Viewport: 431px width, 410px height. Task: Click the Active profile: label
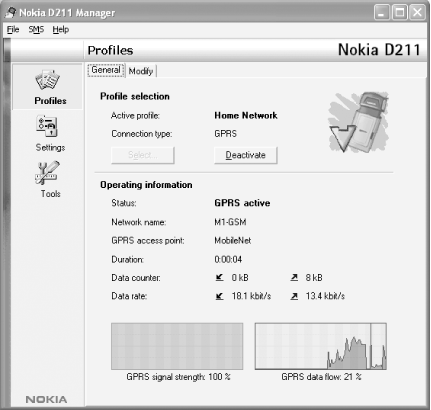coord(135,116)
